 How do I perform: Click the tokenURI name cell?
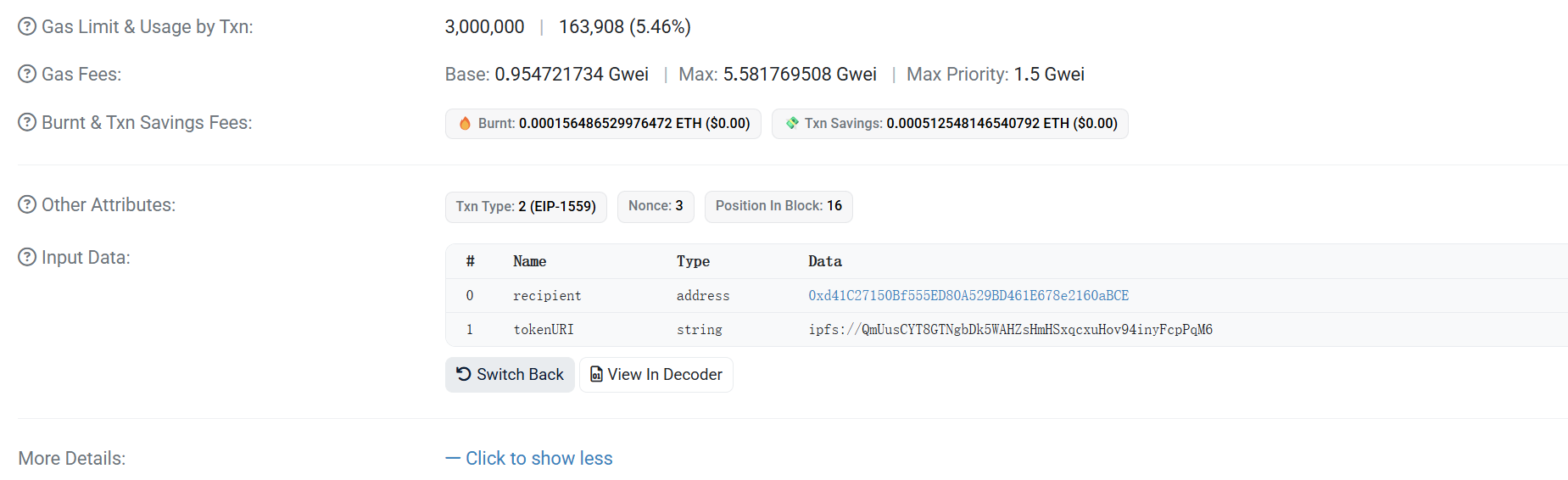[x=544, y=329]
